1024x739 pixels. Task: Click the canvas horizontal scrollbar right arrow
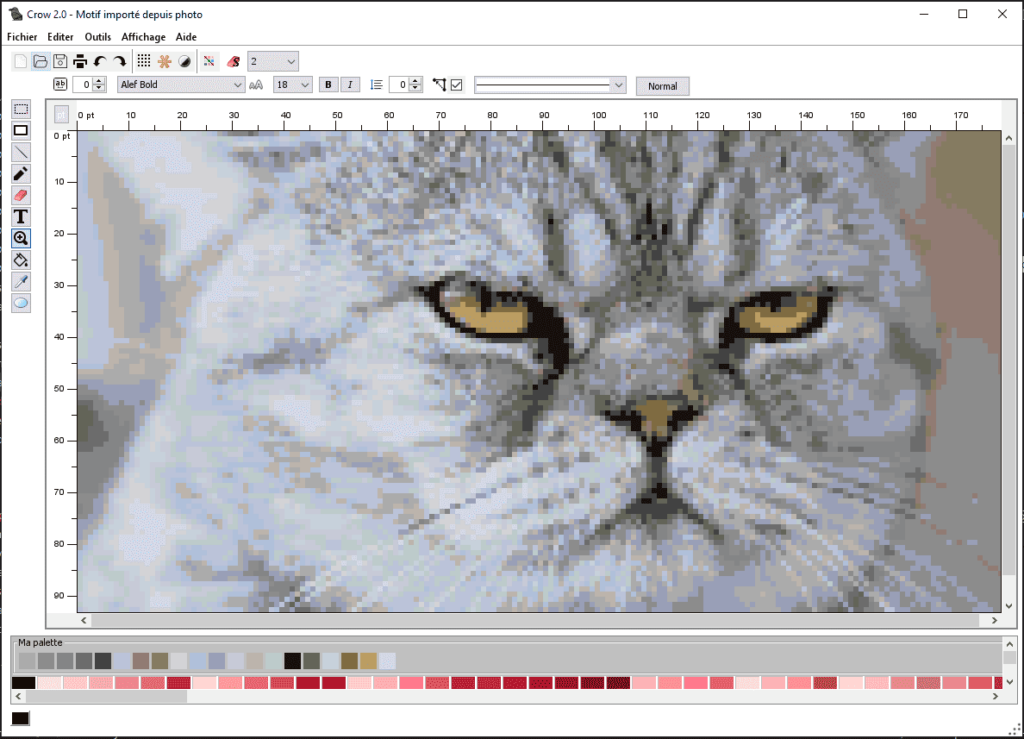[994, 620]
